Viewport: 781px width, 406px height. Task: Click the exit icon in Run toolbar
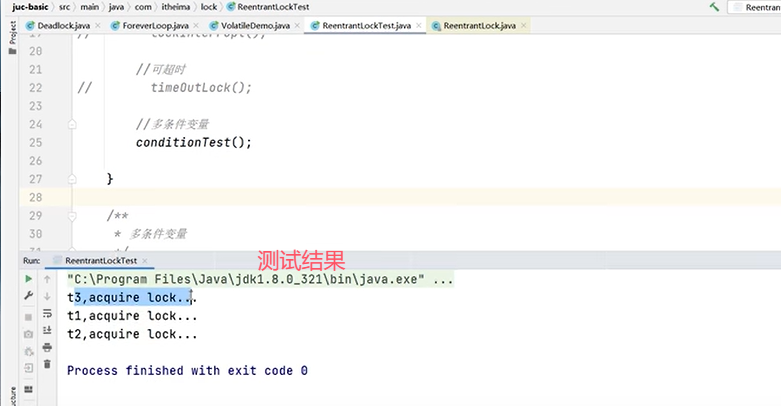[x=28, y=368]
